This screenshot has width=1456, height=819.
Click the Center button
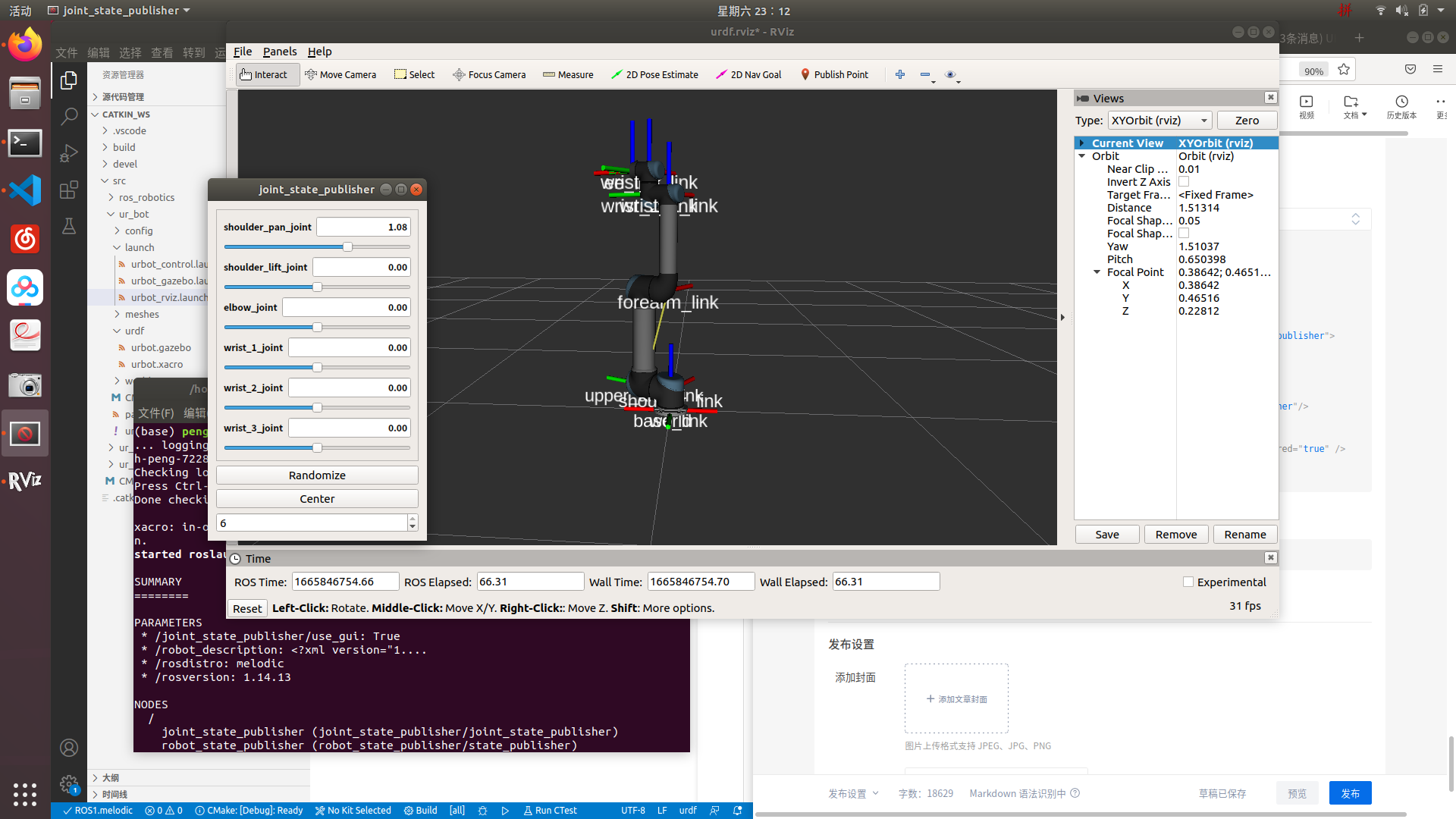coord(317,499)
